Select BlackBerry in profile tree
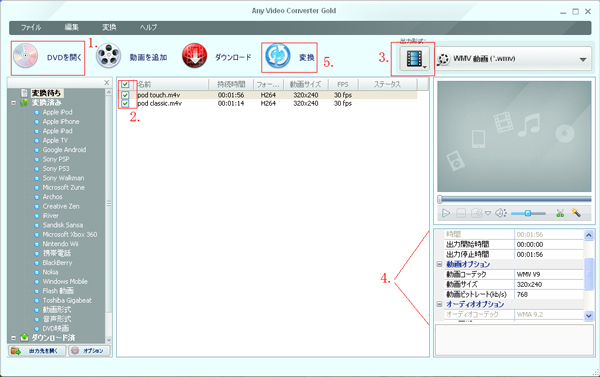This screenshot has height=377, width=600. pyautogui.click(x=57, y=263)
